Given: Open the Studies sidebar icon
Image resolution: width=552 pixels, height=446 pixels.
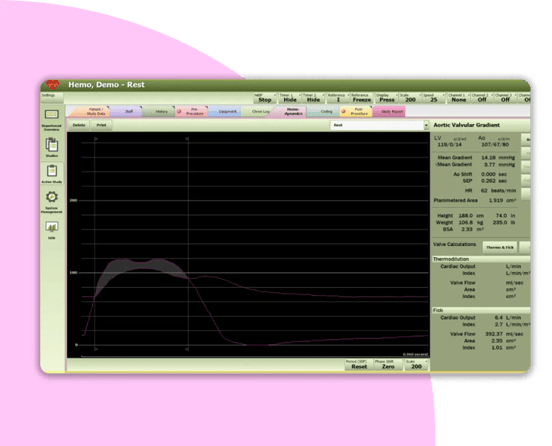Looking at the screenshot, I should point(52,145).
